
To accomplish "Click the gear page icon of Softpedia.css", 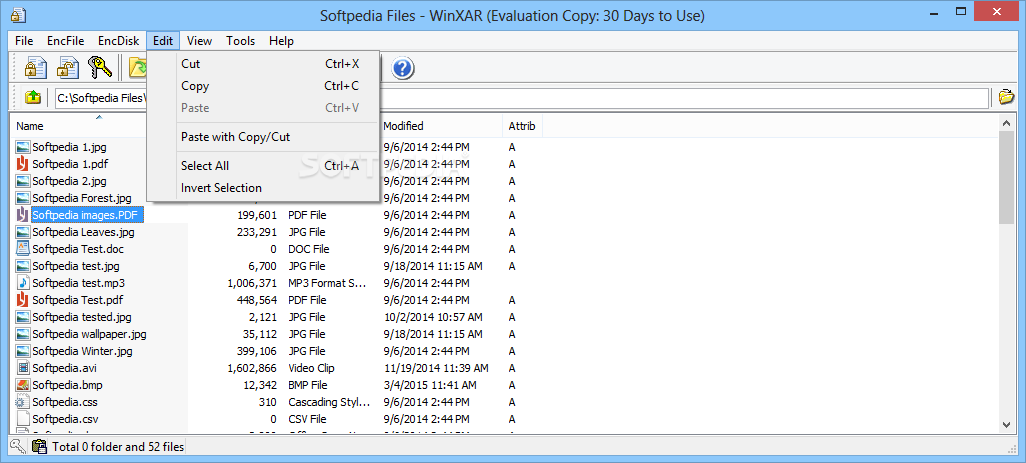I will coord(23,402).
